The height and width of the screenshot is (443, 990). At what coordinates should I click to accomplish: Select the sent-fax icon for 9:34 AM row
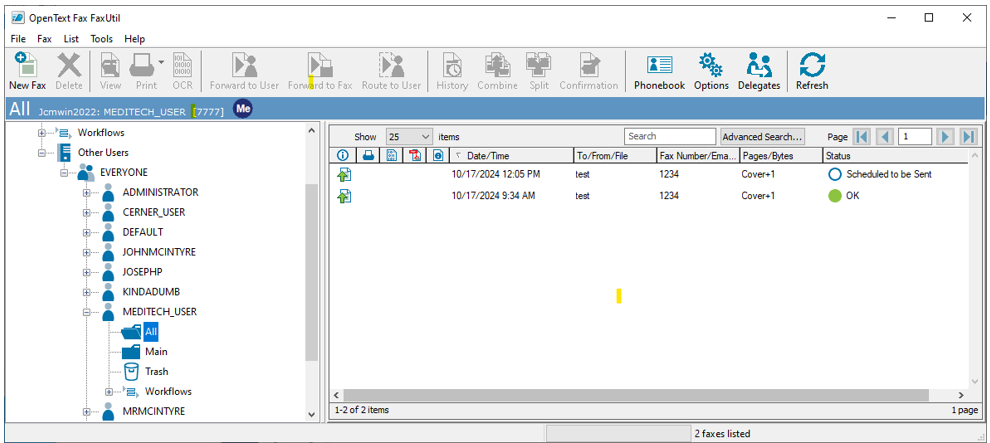click(344, 196)
